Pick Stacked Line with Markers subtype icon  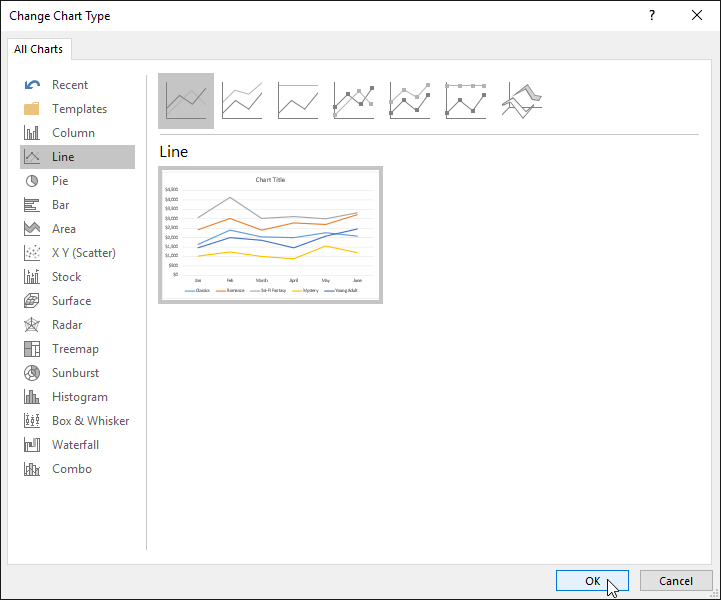point(410,101)
